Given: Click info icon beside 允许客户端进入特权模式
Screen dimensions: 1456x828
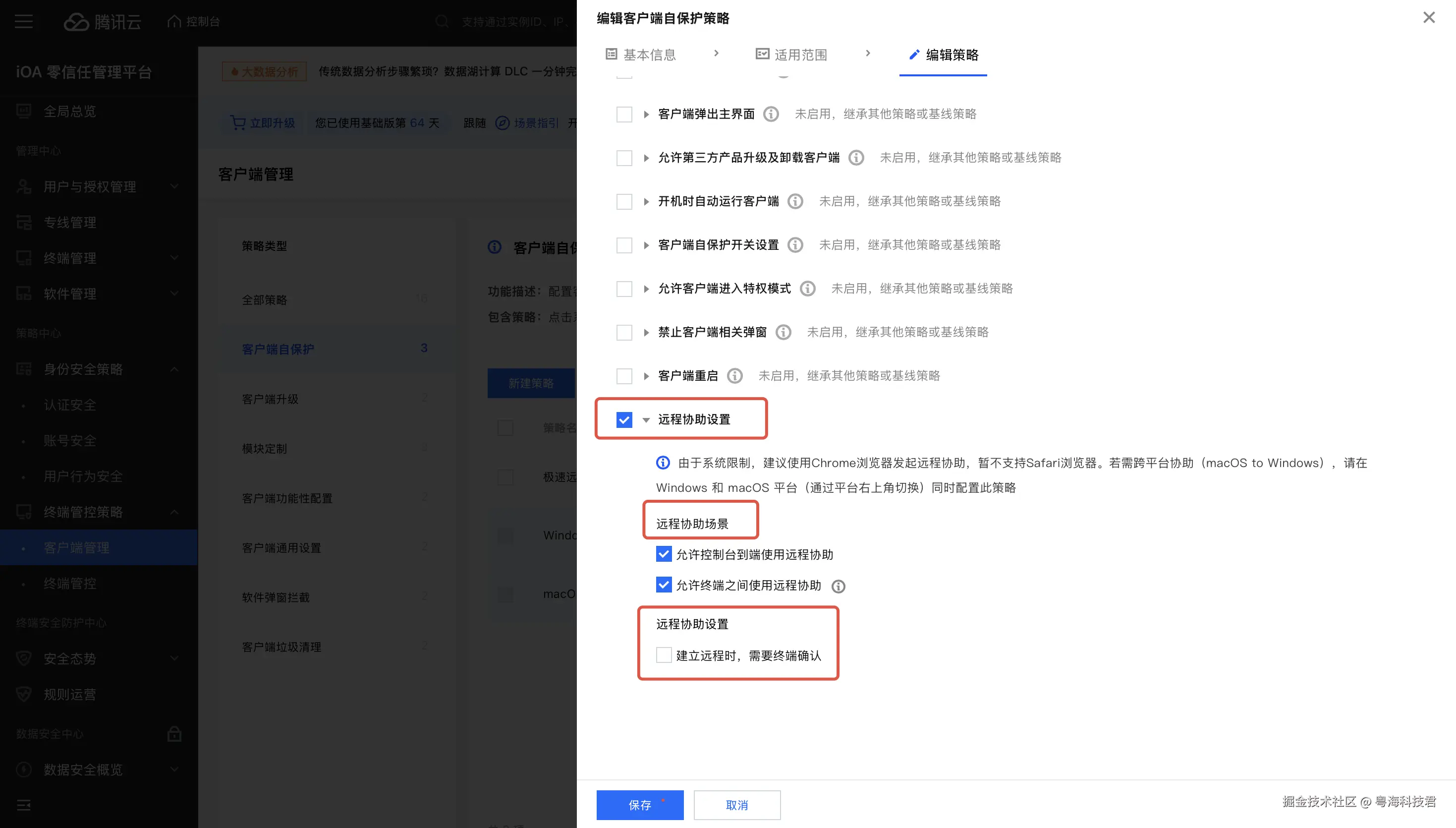Looking at the screenshot, I should [x=808, y=289].
